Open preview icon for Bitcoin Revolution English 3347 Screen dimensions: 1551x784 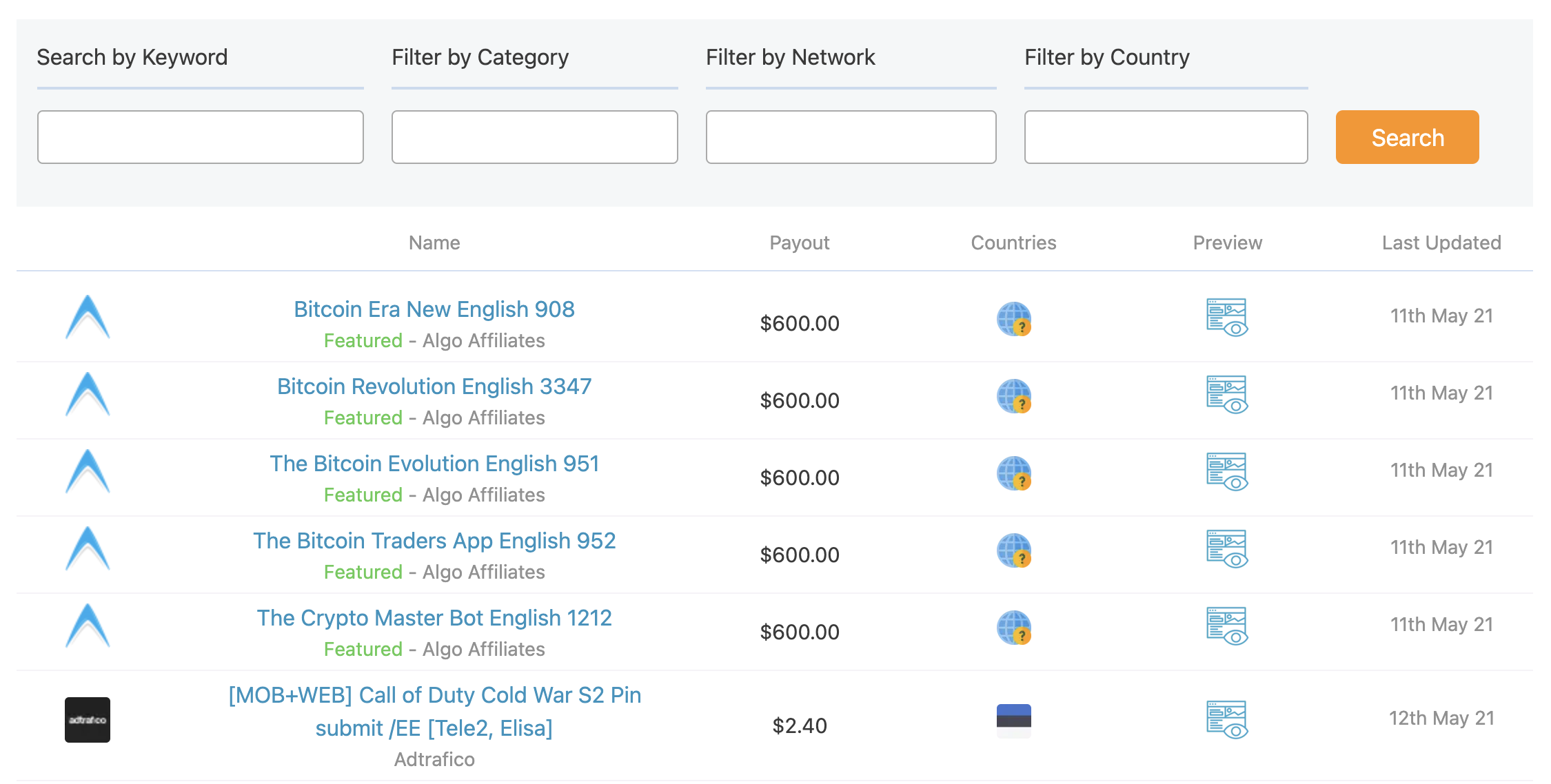[x=1227, y=394]
